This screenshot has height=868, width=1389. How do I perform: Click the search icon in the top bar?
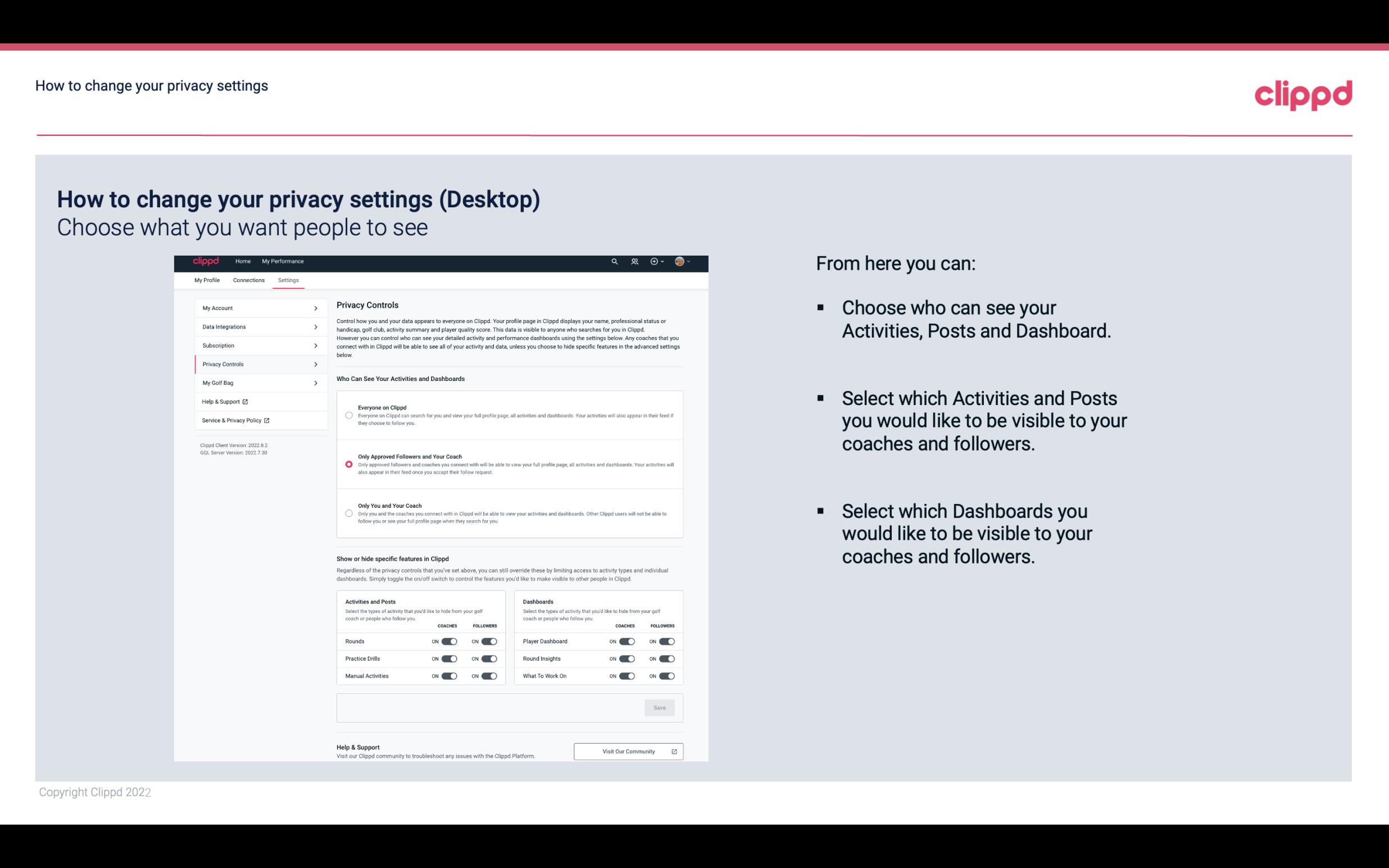(614, 261)
